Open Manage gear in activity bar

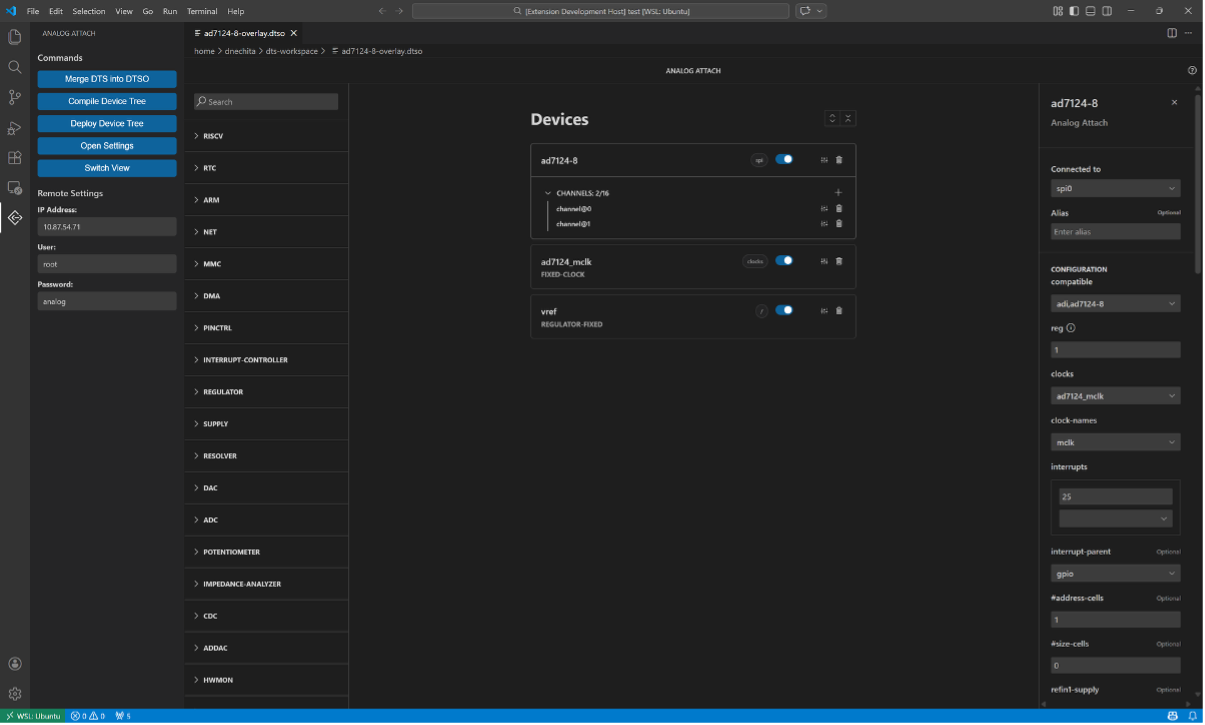coord(15,693)
